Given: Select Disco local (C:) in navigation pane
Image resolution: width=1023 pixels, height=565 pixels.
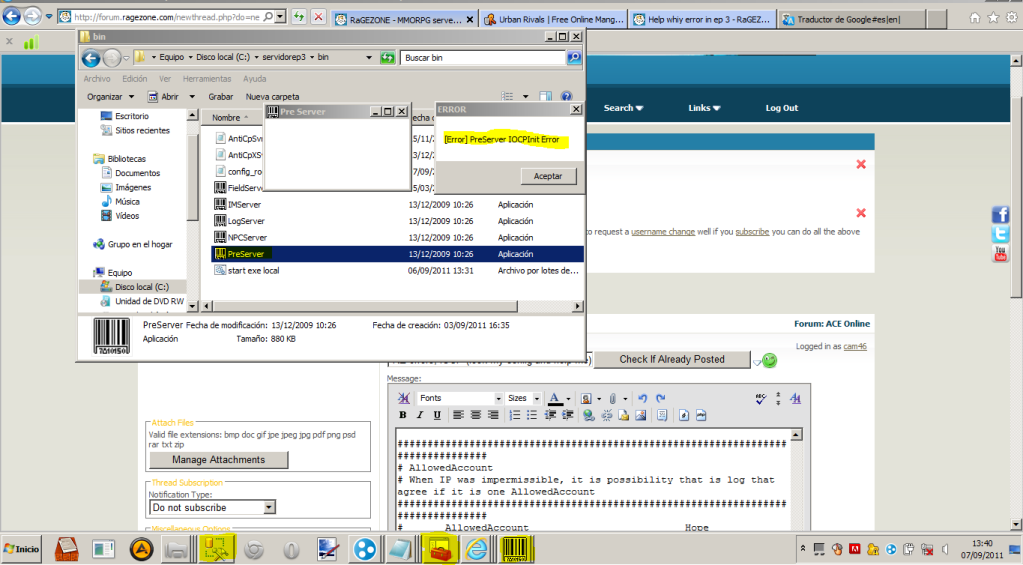Looking at the screenshot, I should point(141,287).
